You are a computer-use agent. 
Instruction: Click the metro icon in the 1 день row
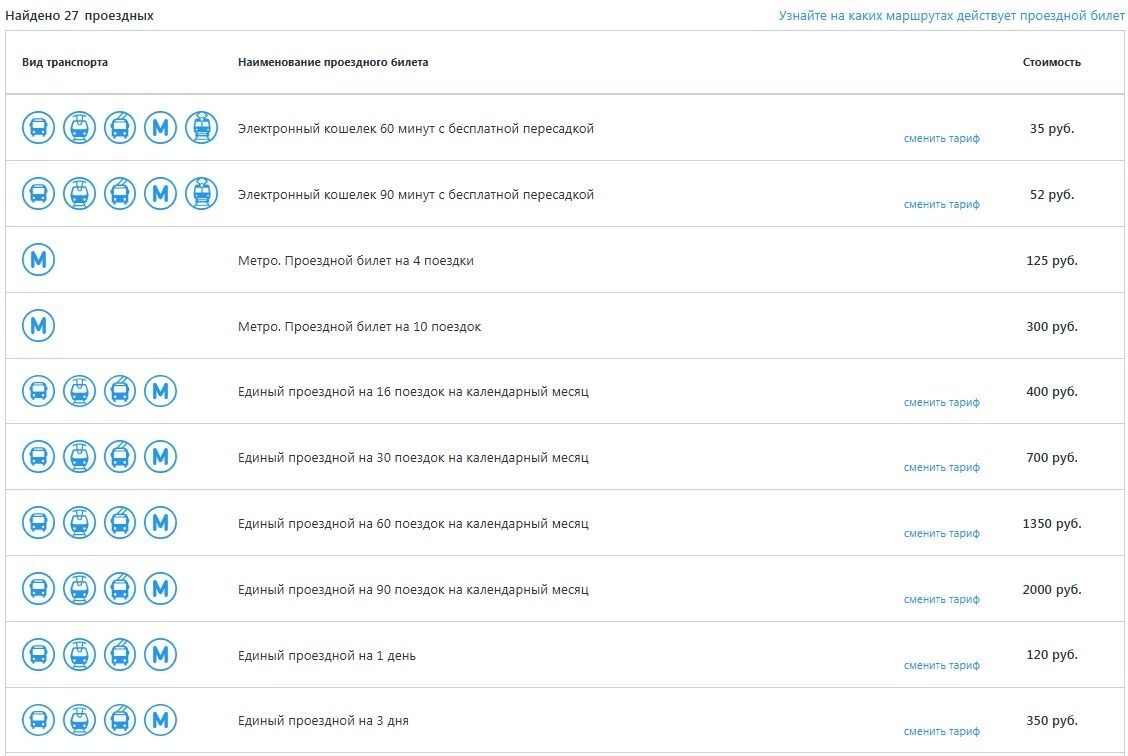pos(160,655)
